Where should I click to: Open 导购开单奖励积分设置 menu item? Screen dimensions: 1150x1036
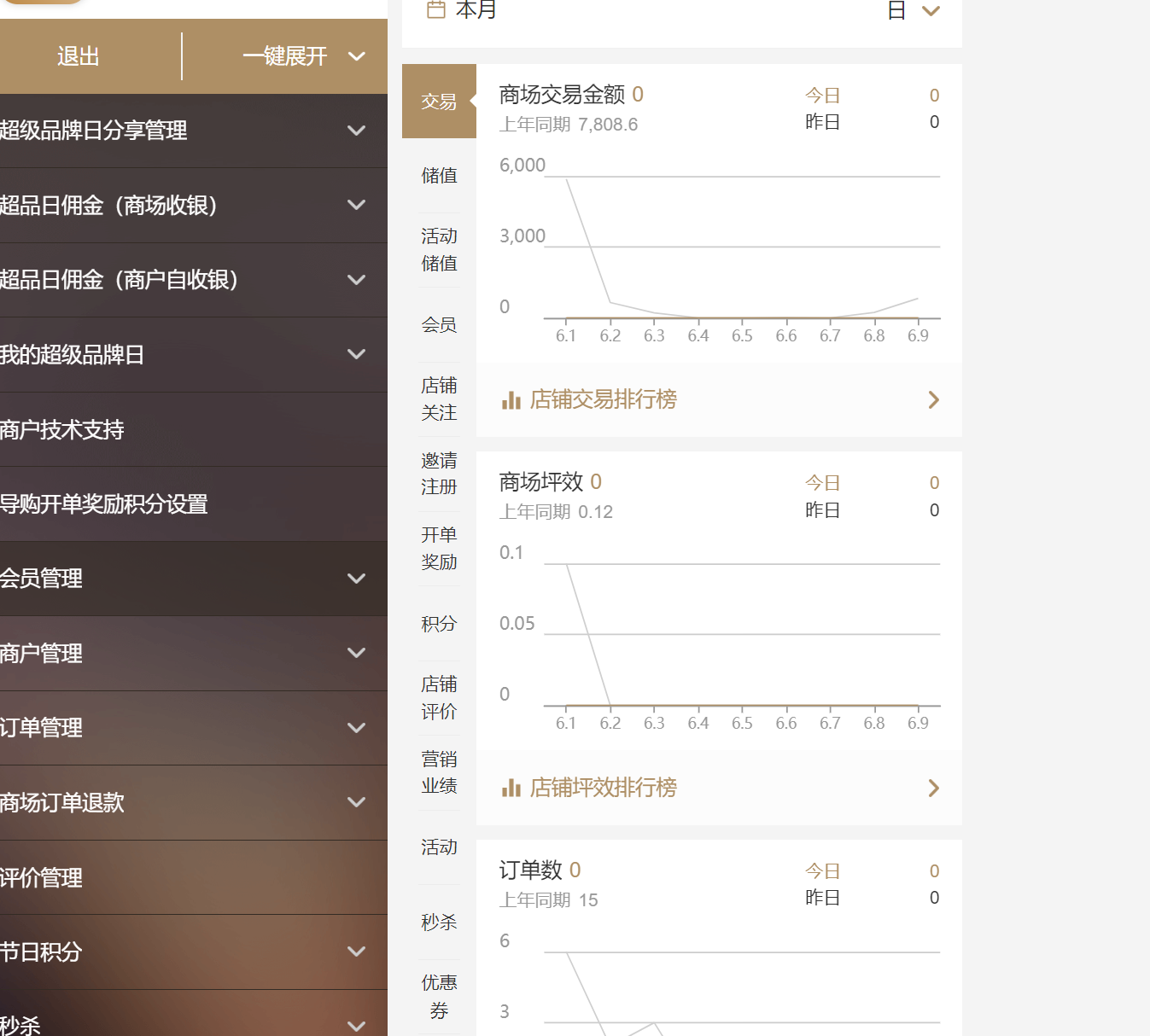[x=194, y=504]
